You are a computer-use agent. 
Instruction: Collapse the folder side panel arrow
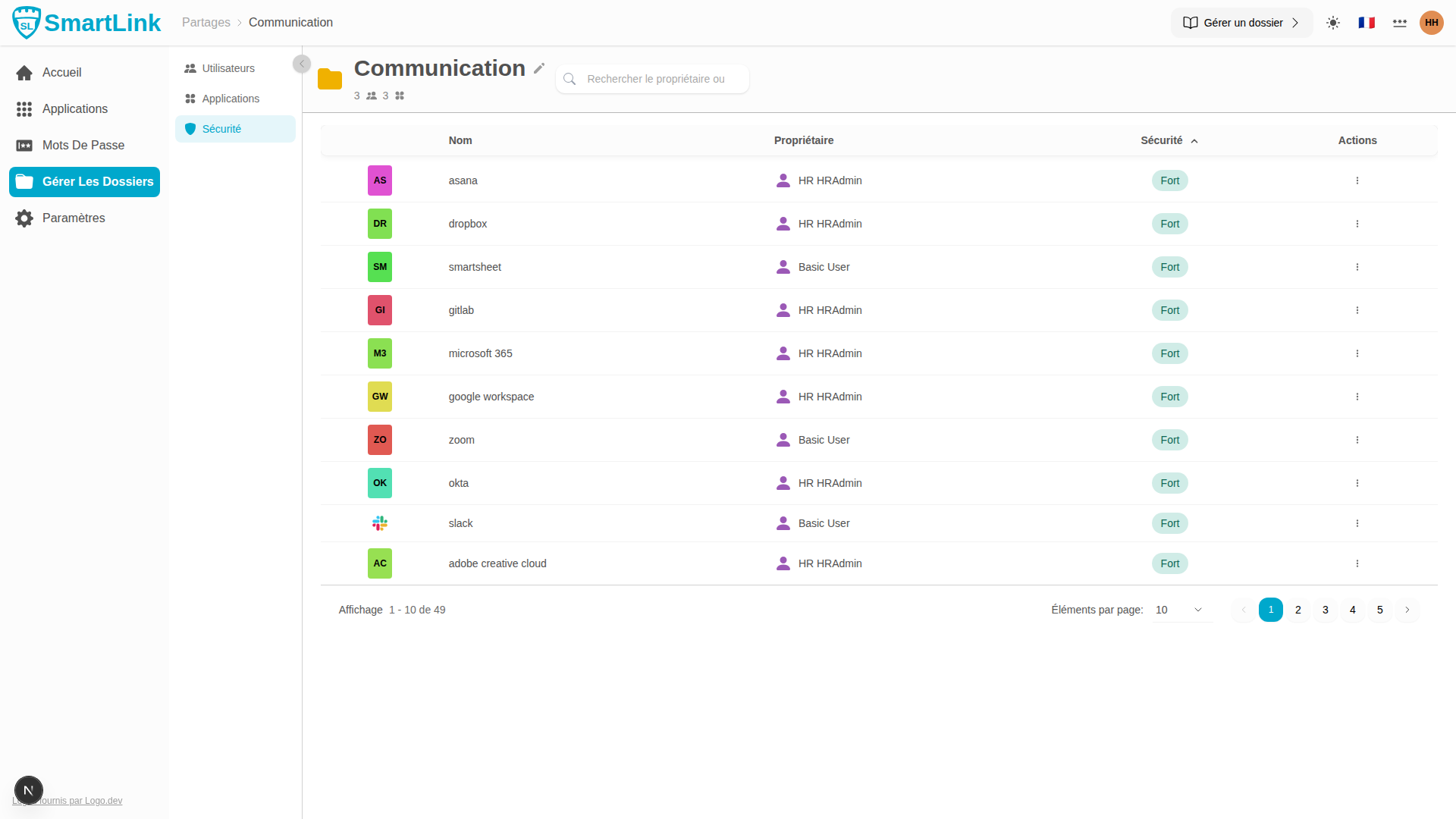[x=302, y=64]
